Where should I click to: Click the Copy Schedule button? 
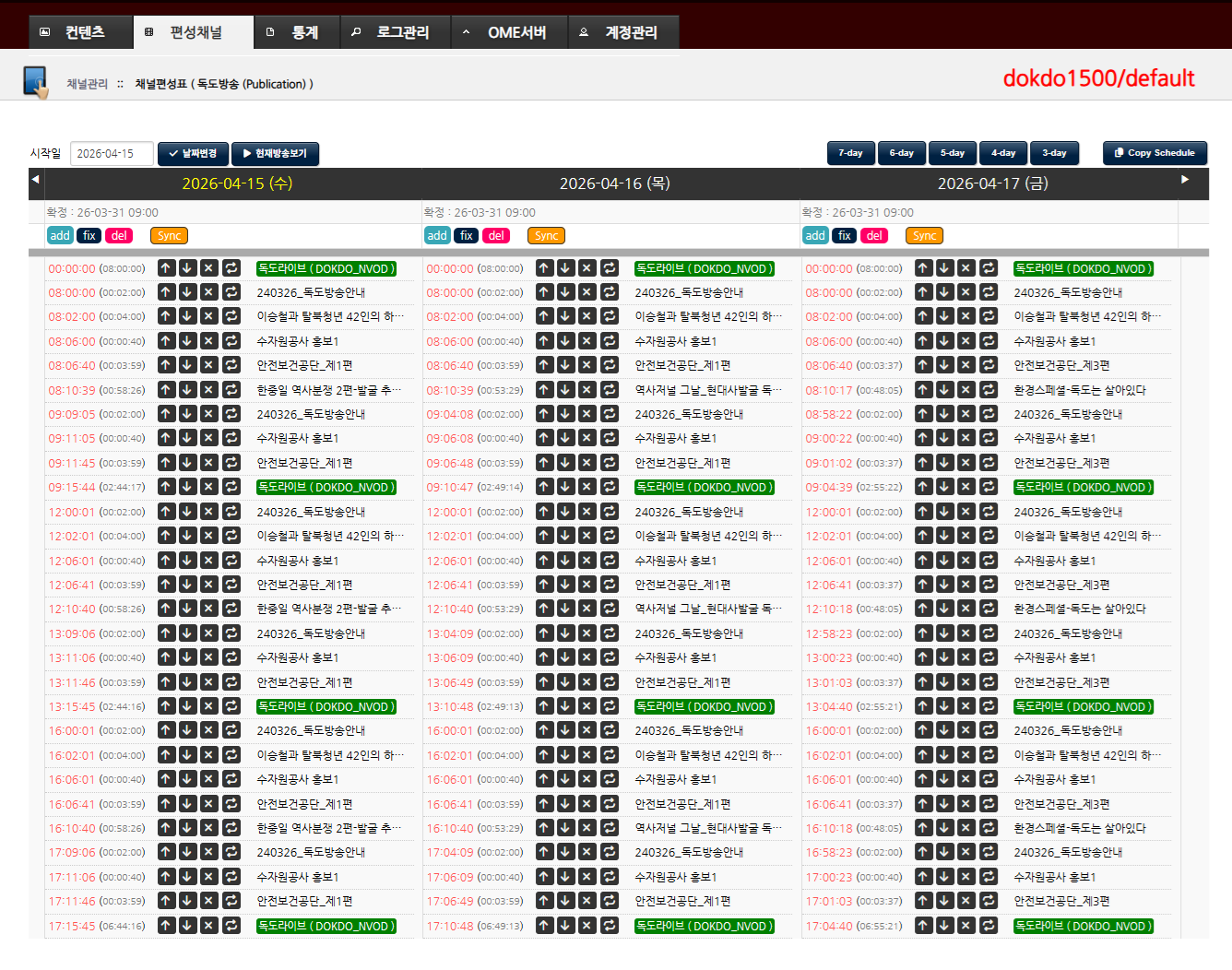1154,153
